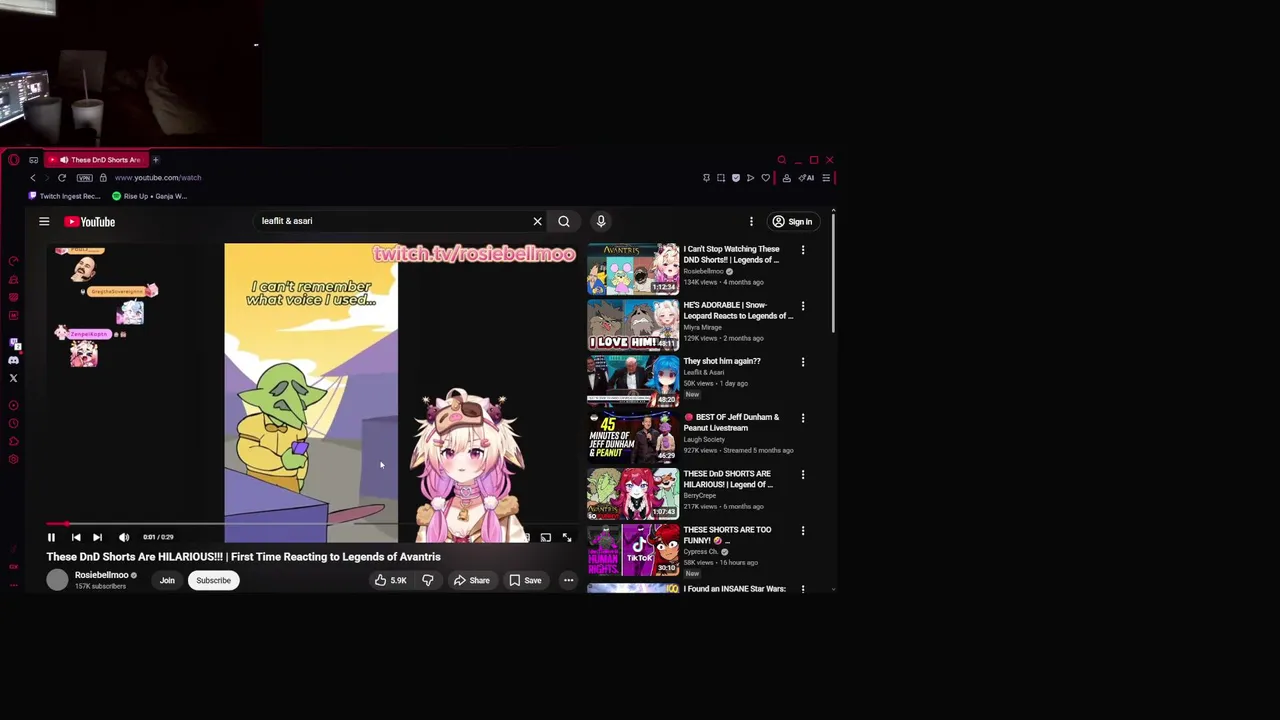Viewport: 1280px width, 720px height.
Task: Open YouTube settings three-dot menu
Action: click(751, 222)
